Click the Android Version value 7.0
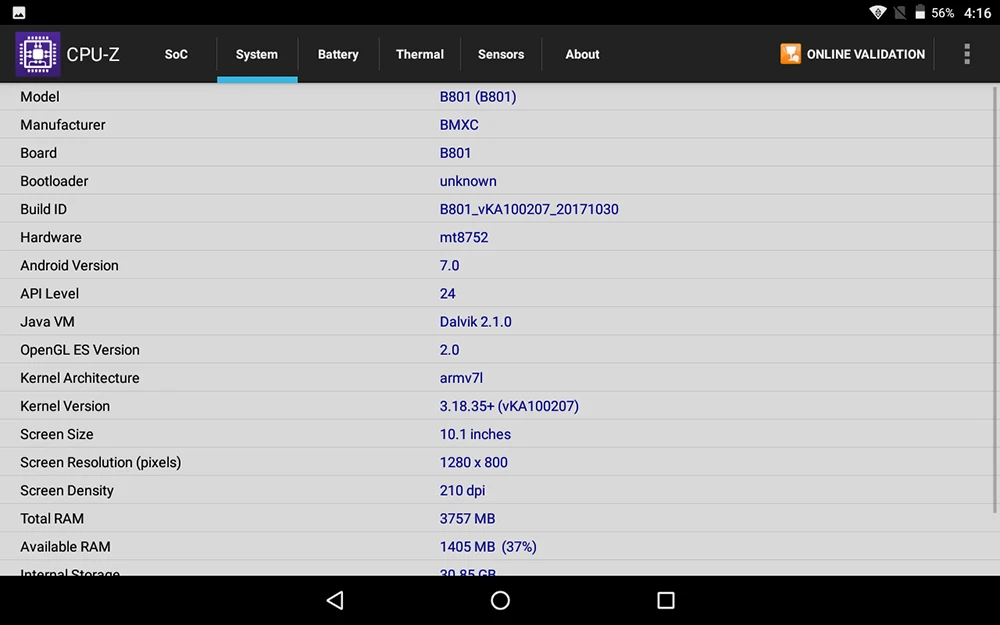The height and width of the screenshot is (625, 1000). point(449,265)
